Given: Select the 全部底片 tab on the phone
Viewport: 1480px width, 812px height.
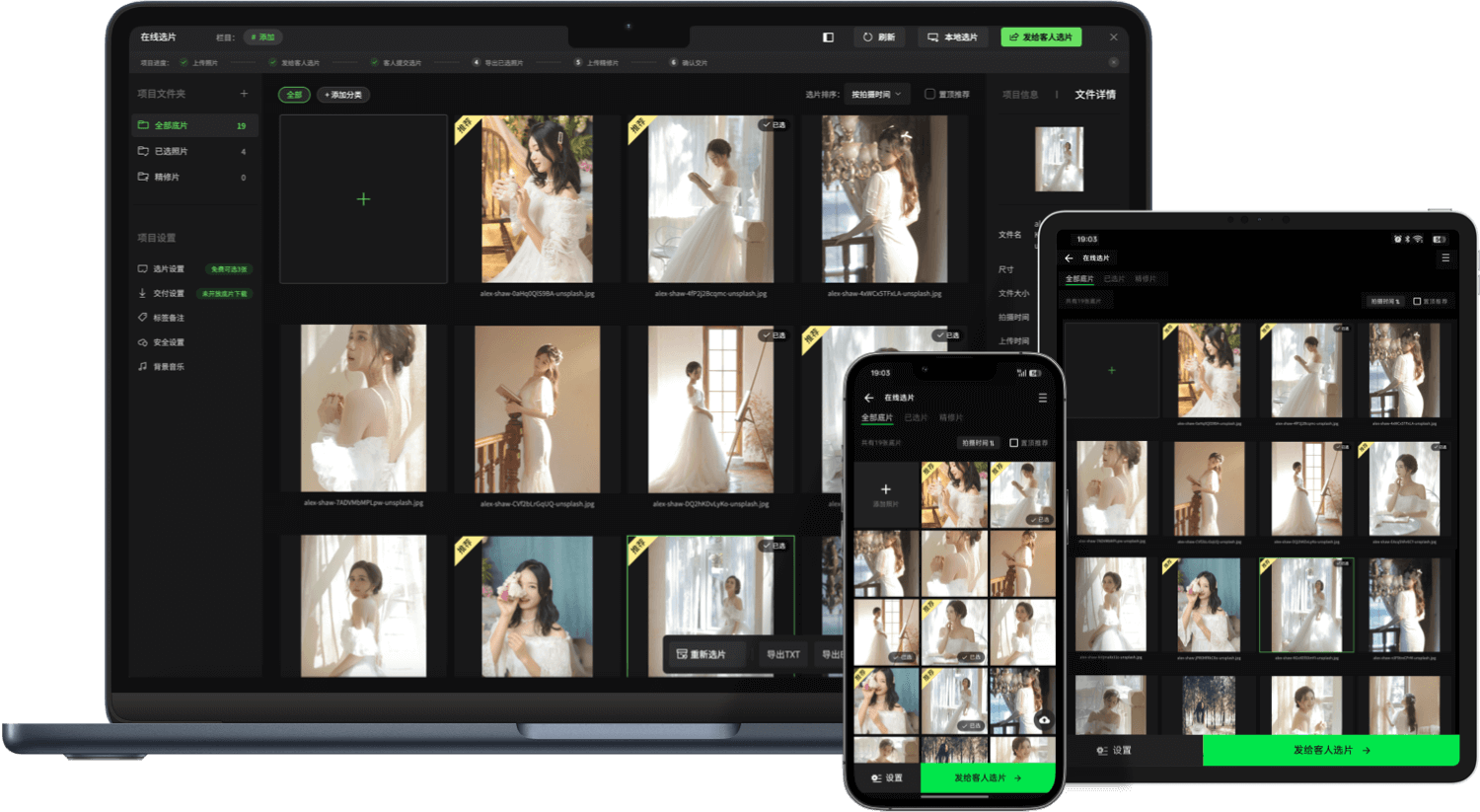Looking at the screenshot, I should (877, 417).
